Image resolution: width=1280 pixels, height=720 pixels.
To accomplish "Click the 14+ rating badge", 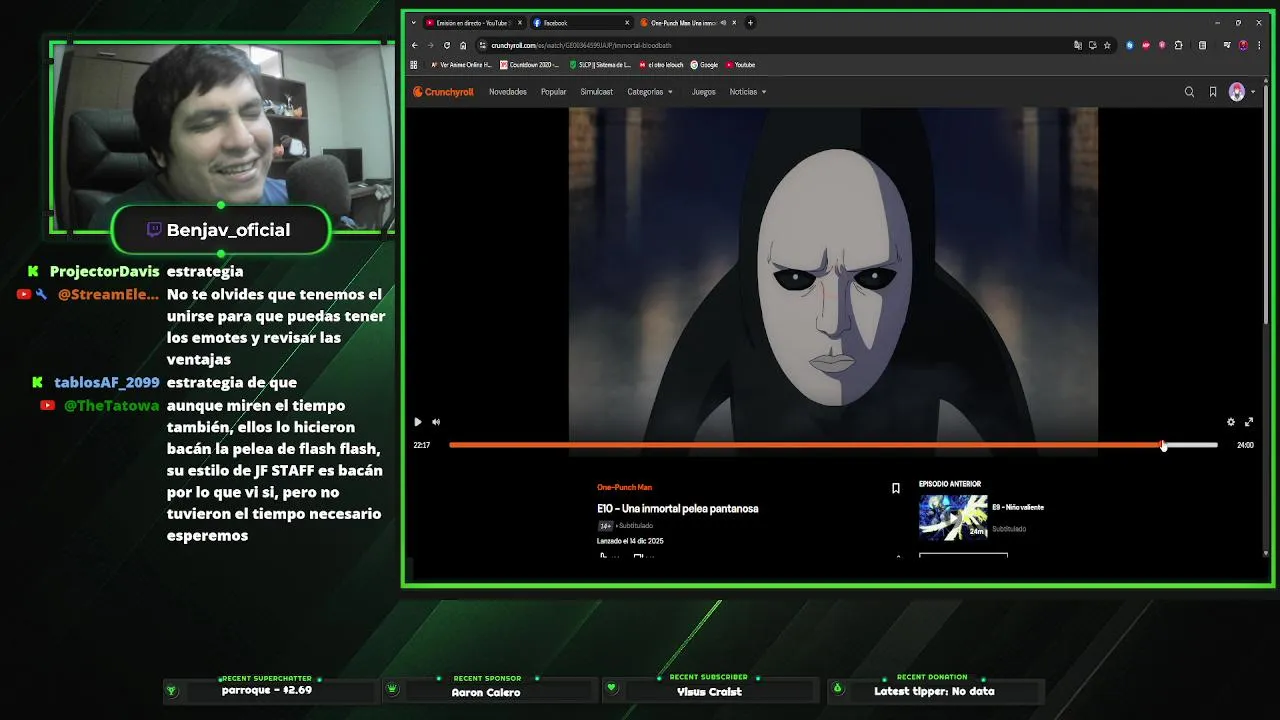I will (605, 525).
